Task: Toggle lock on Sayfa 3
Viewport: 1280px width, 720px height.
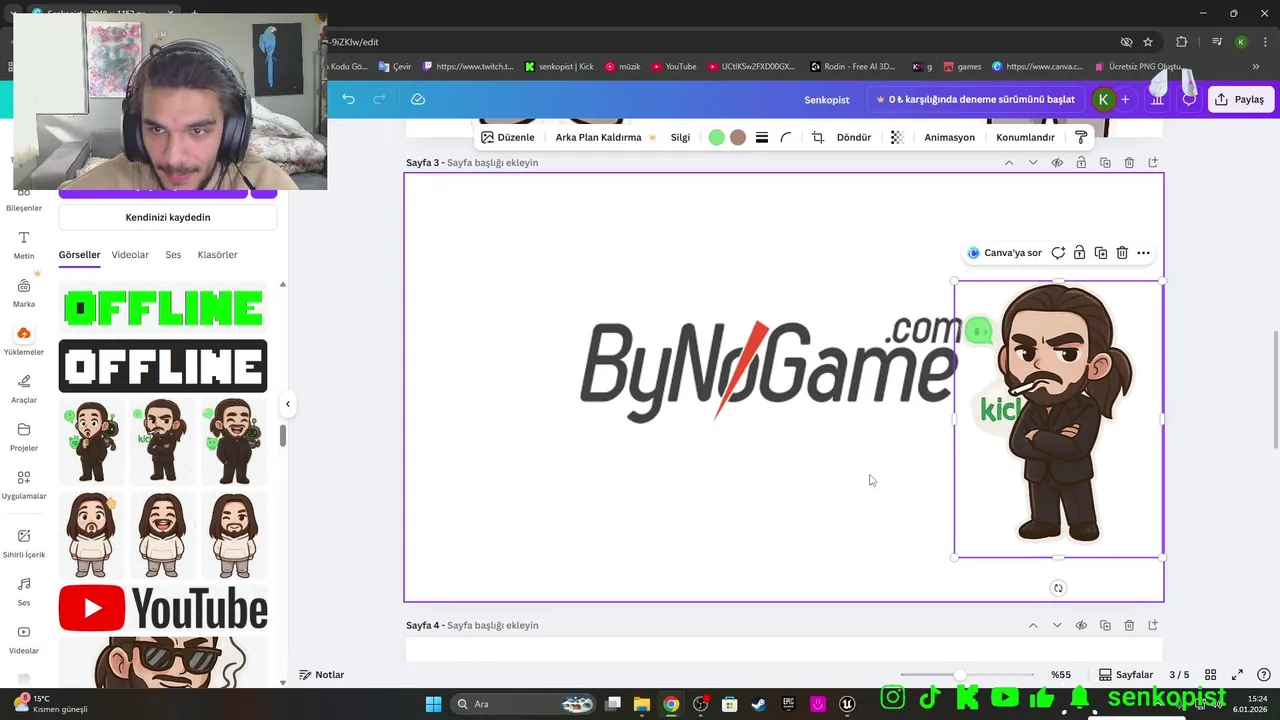Action: click(x=1081, y=162)
